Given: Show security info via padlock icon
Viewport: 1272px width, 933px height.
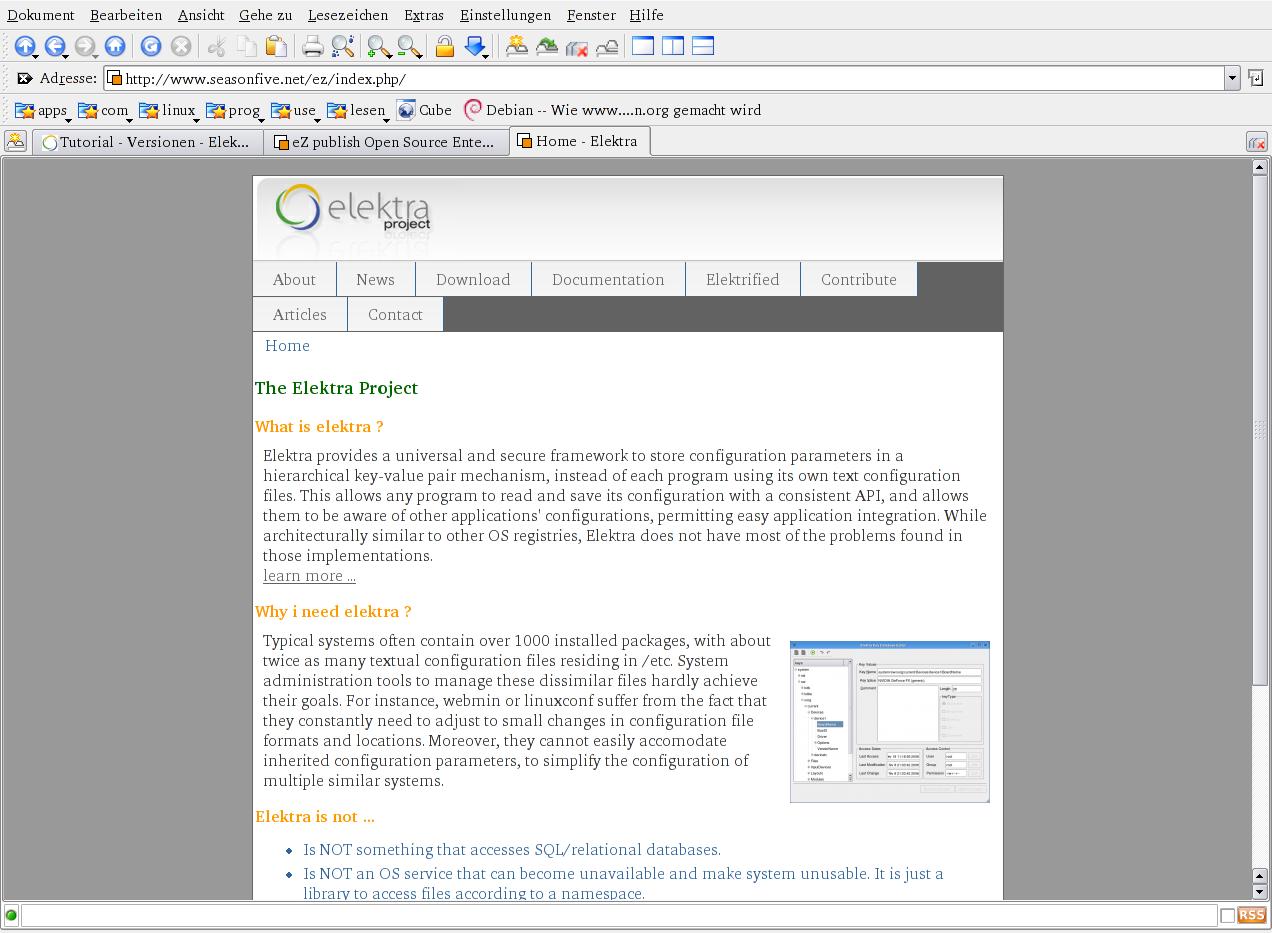Looking at the screenshot, I should (445, 46).
